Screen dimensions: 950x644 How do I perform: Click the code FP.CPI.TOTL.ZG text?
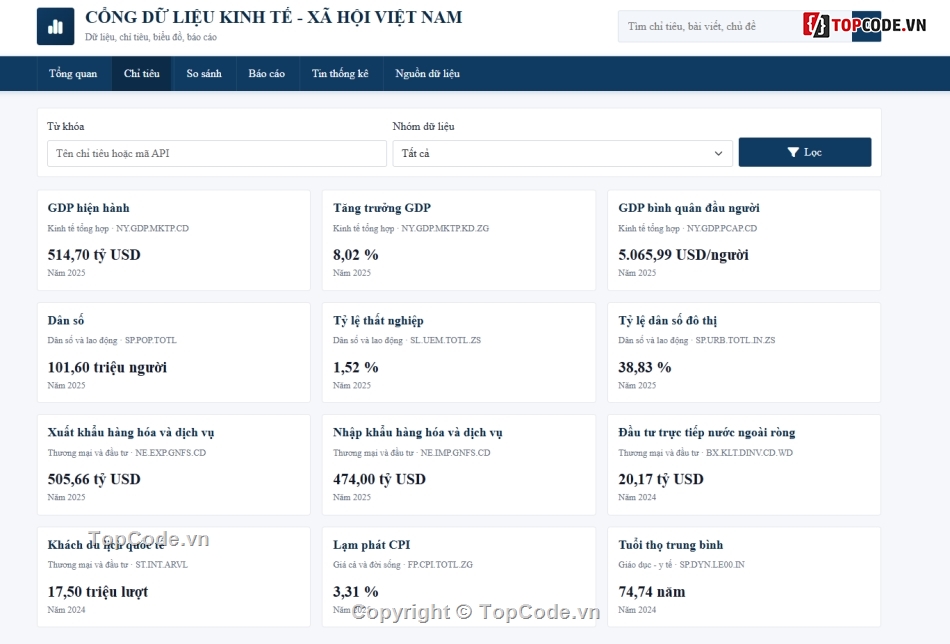click(440, 565)
